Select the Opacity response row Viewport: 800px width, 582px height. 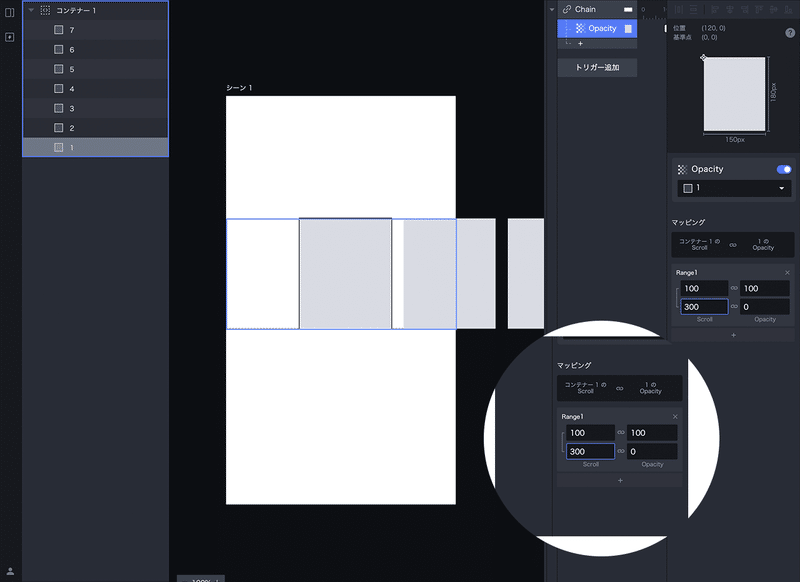click(597, 29)
